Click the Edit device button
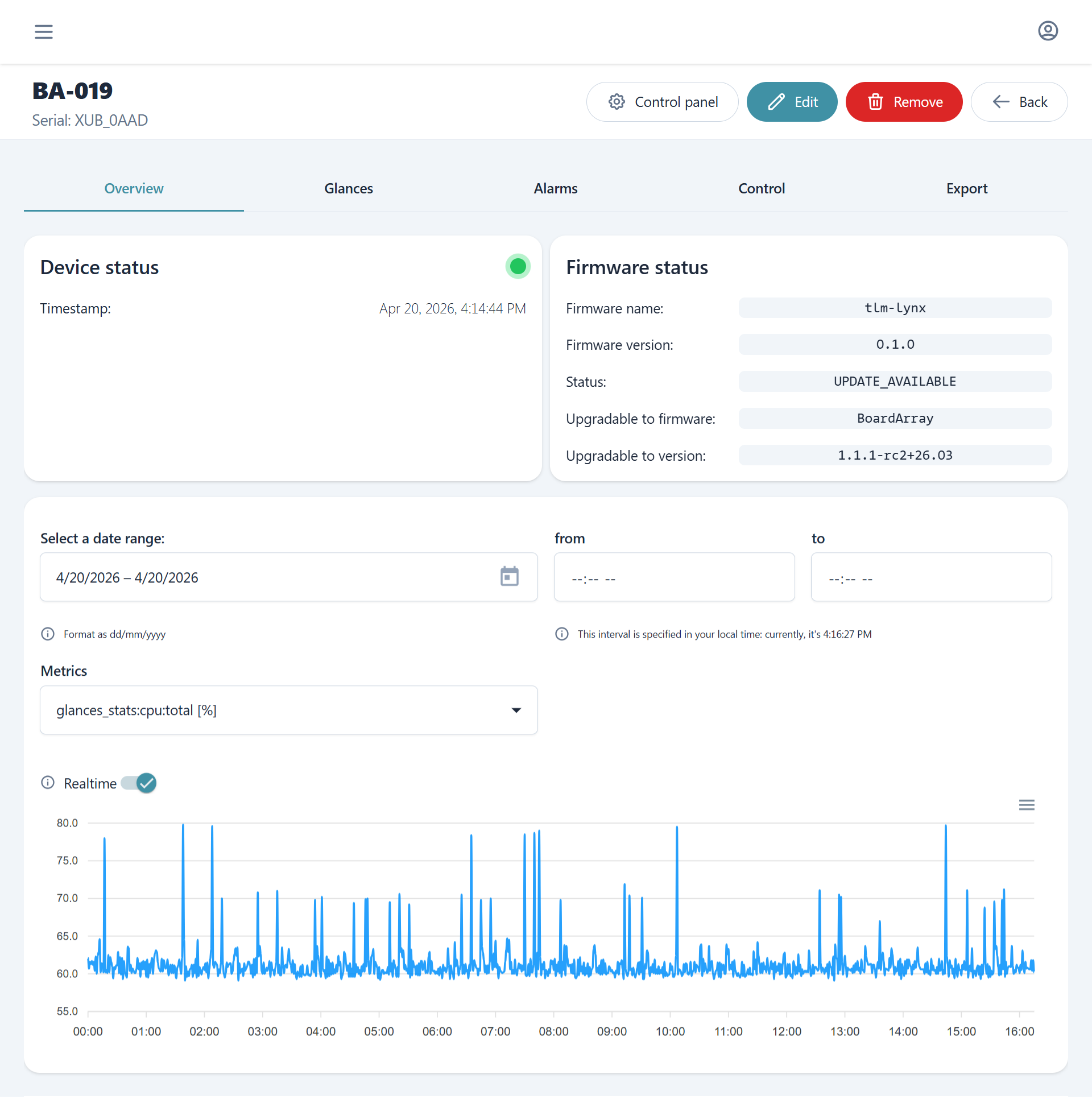The height and width of the screenshot is (1099, 1092). coord(792,102)
